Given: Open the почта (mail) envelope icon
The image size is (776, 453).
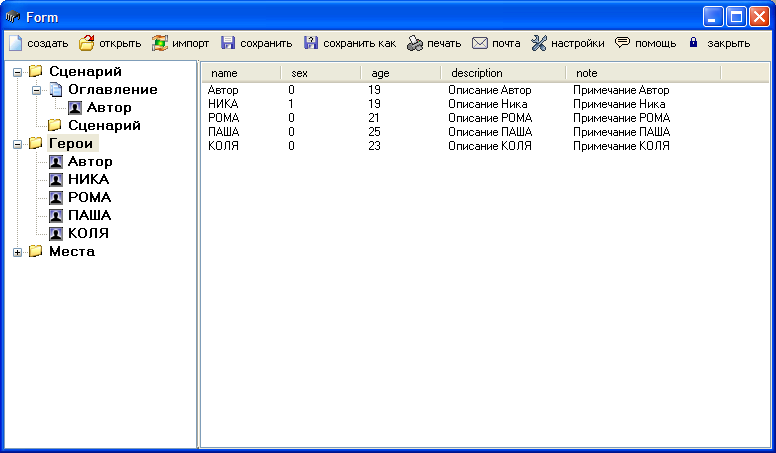Looking at the screenshot, I should [480, 43].
